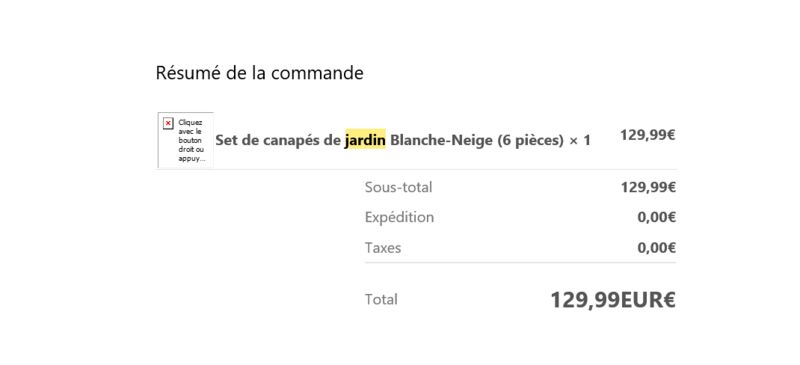Click the 'Résumé de la commande' heading
This screenshot has width=800, height=365.
tap(260, 73)
